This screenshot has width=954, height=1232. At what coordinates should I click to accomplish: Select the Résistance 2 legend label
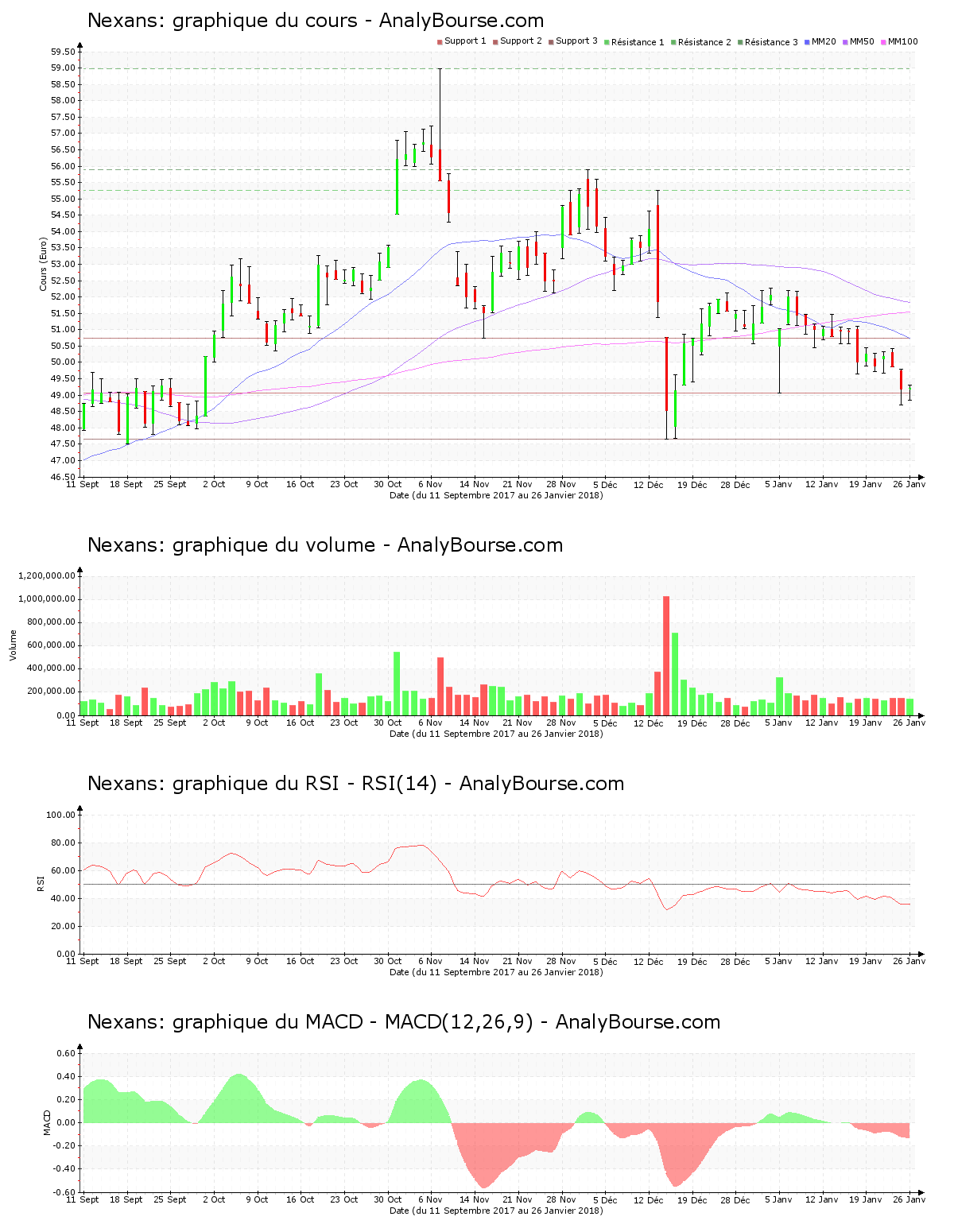click(x=704, y=42)
